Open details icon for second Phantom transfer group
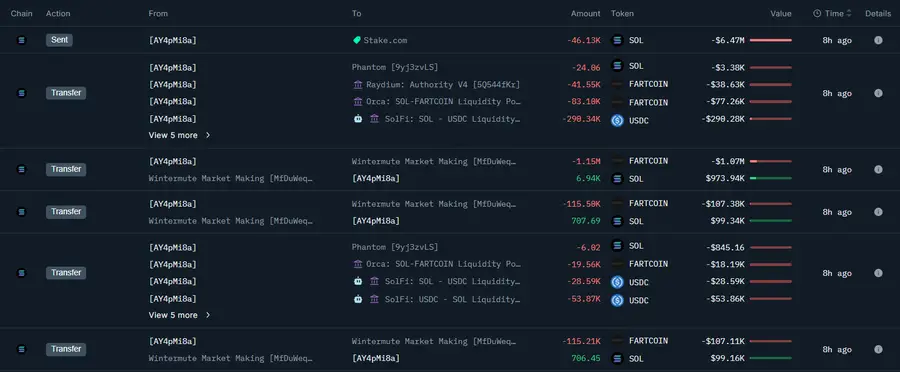This screenshot has height=372, width=900. [878, 273]
